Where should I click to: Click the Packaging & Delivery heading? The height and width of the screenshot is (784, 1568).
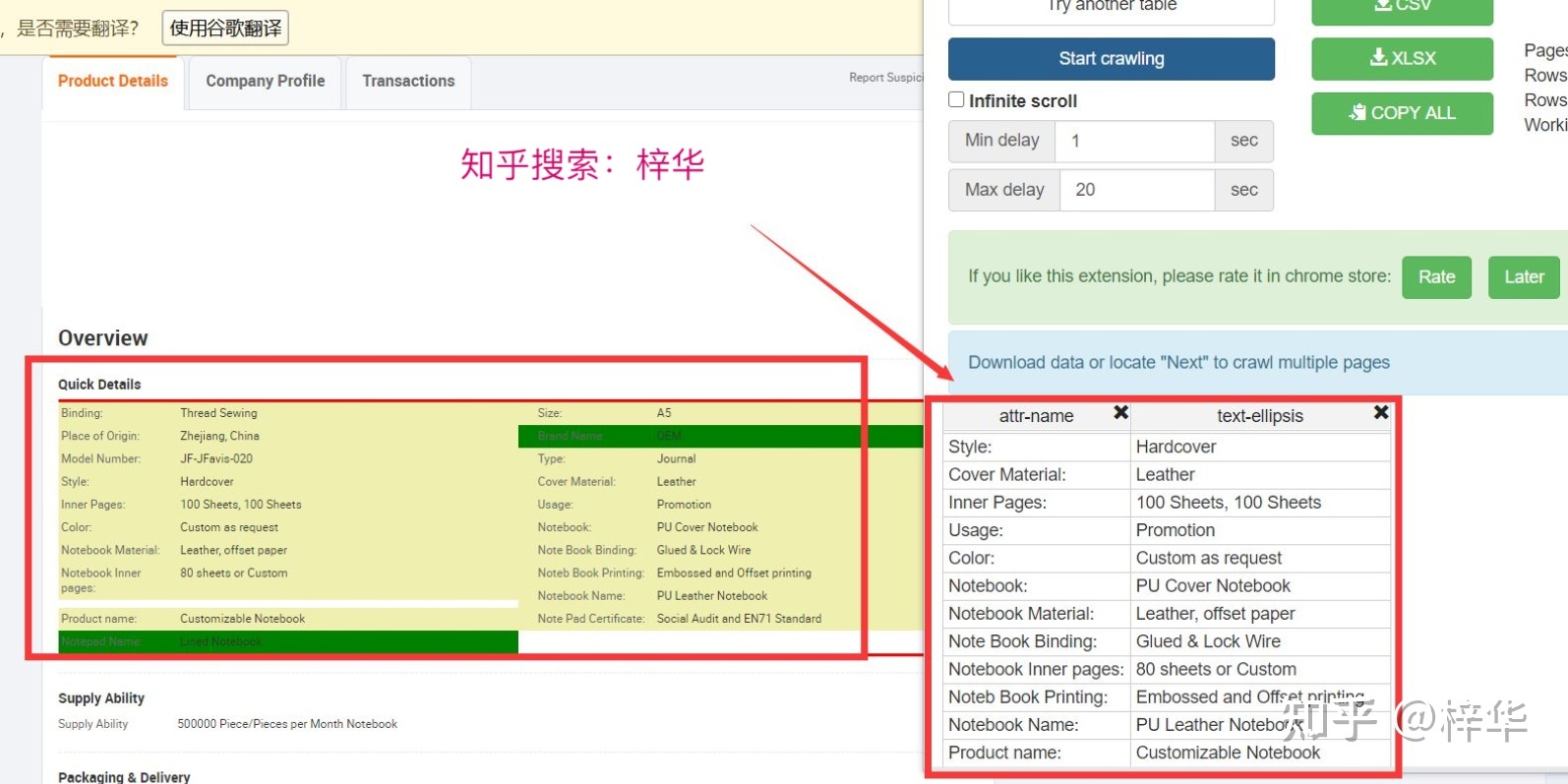point(124,777)
